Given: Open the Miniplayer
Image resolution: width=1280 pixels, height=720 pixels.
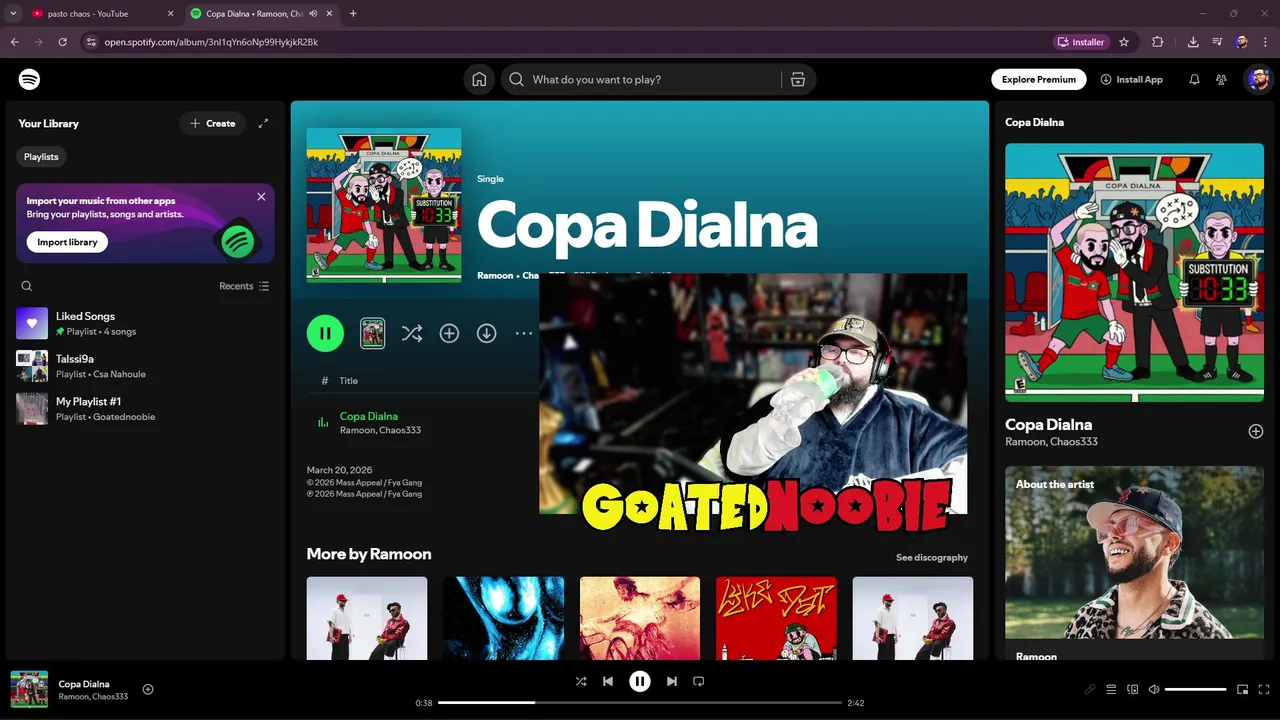Looking at the screenshot, I should 1243,689.
